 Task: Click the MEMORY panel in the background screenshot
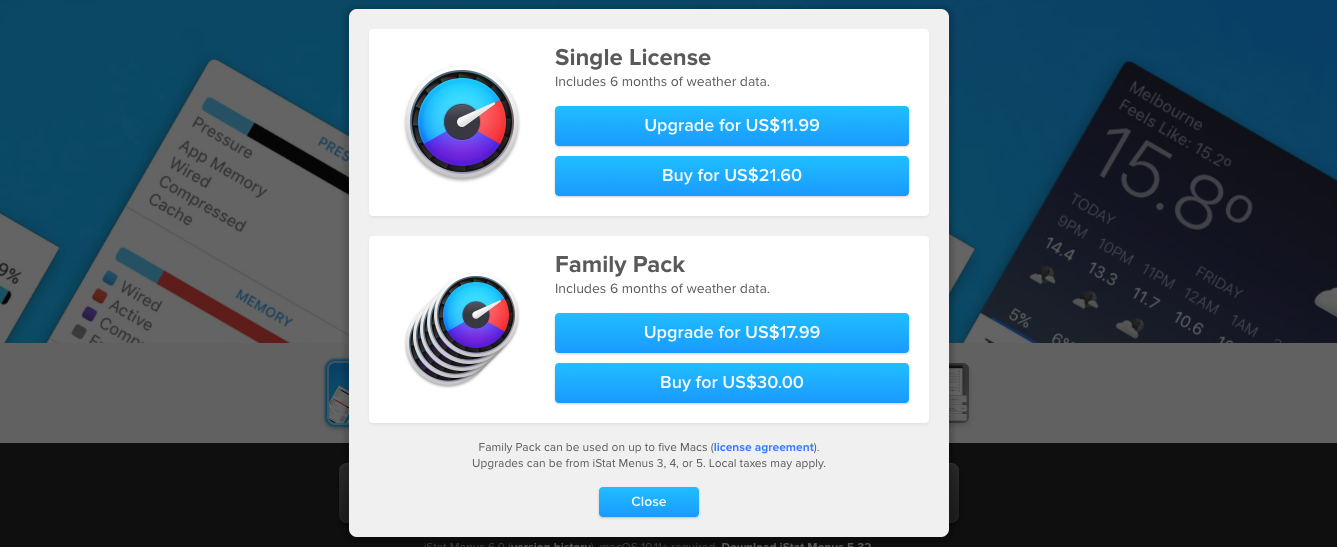click(200, 300)
